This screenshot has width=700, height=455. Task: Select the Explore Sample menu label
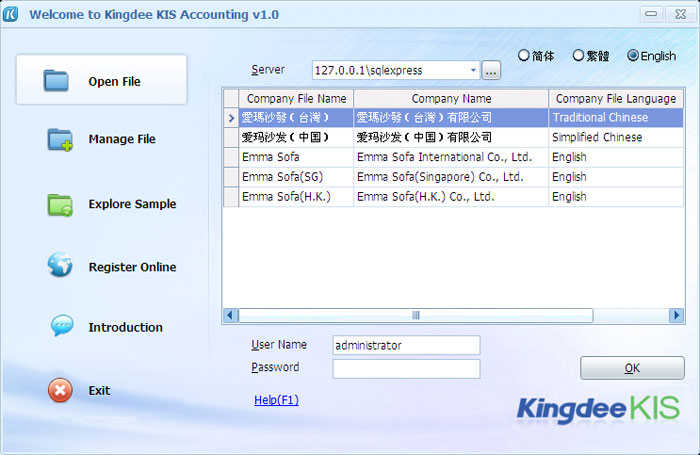pyautogui.click(x=132, y=204)
